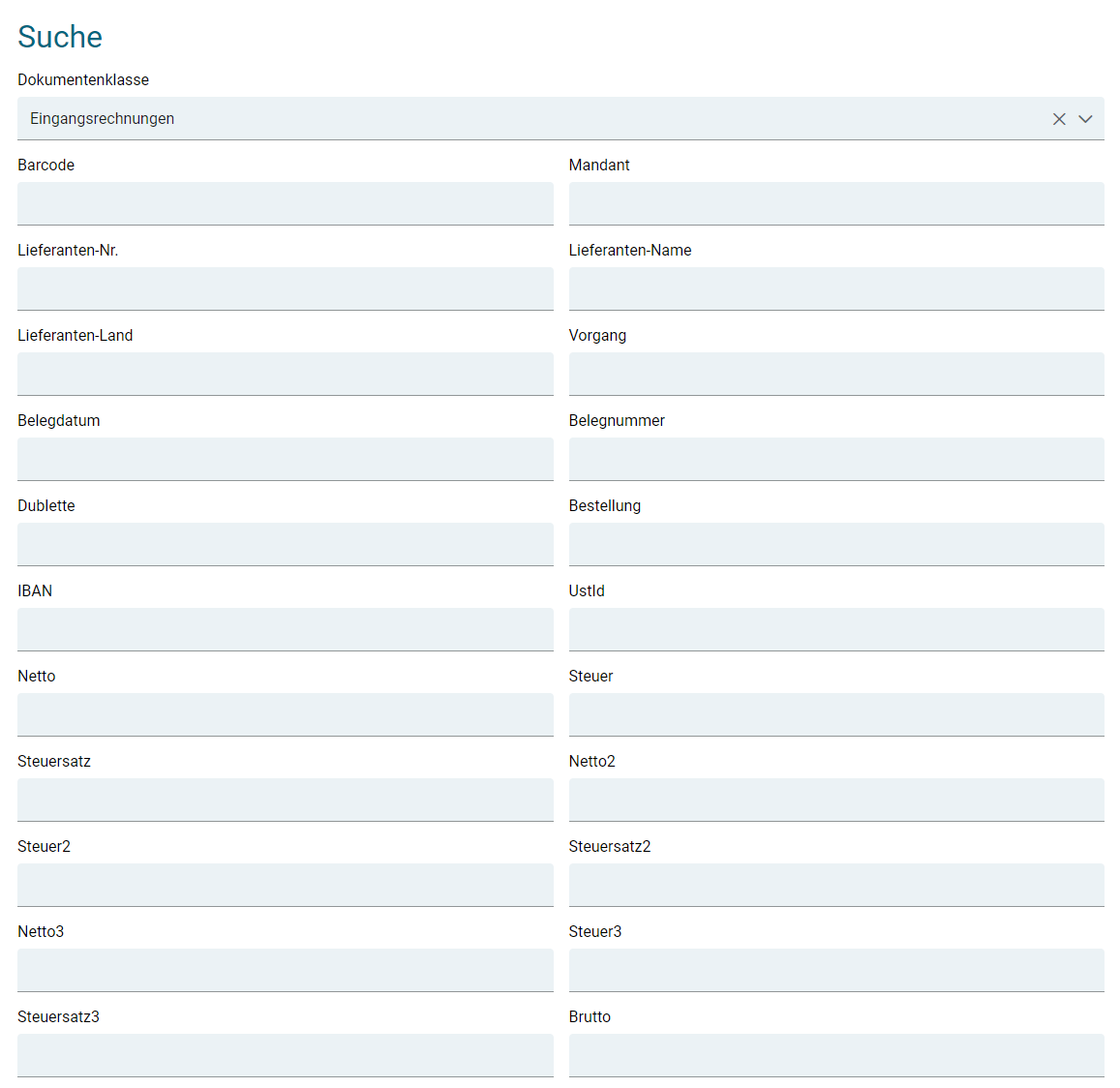
Task: Focus the Lieferanten-Land input
Action: point(285,374)
